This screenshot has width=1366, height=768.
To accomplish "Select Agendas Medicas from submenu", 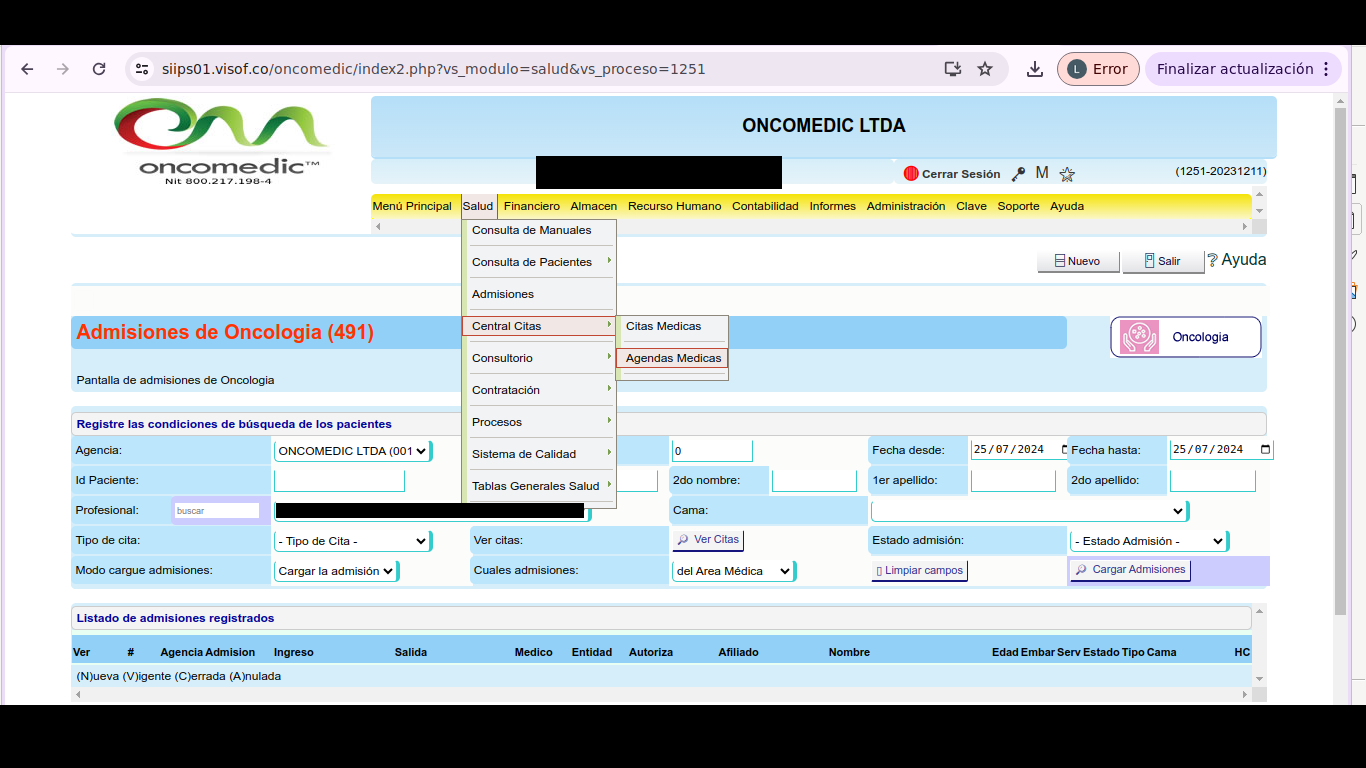I will coord(673,358).
